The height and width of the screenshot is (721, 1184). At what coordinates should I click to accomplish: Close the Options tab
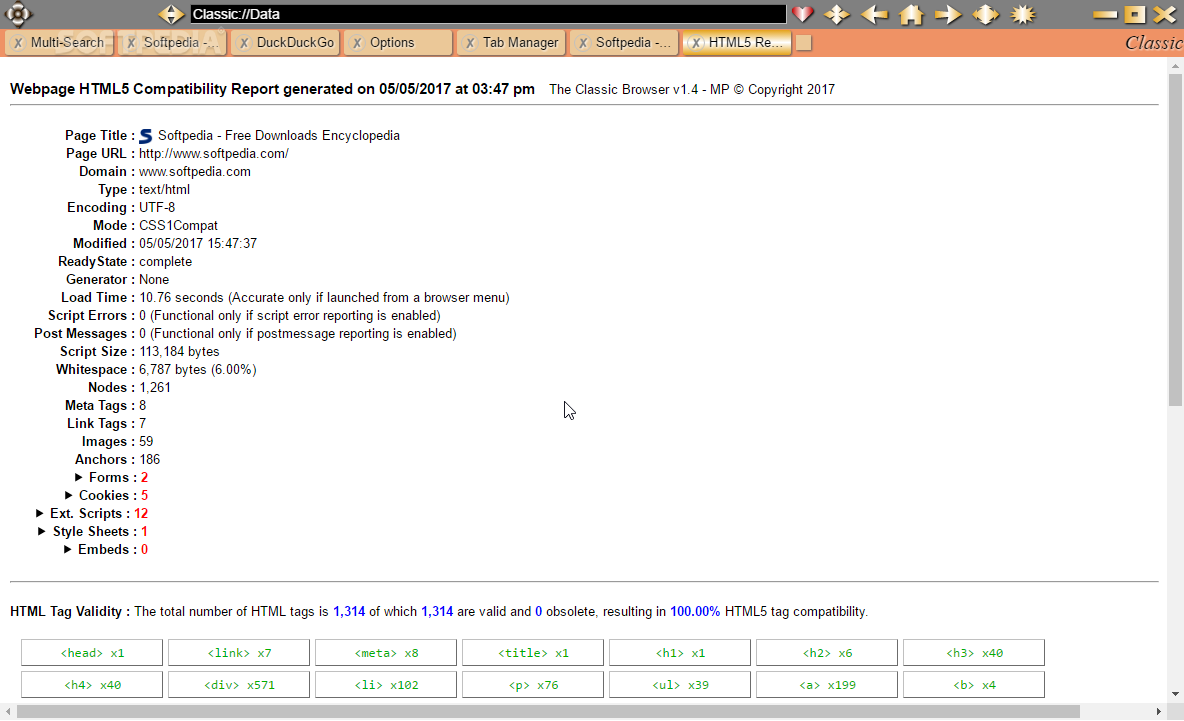tap(357, 43)
